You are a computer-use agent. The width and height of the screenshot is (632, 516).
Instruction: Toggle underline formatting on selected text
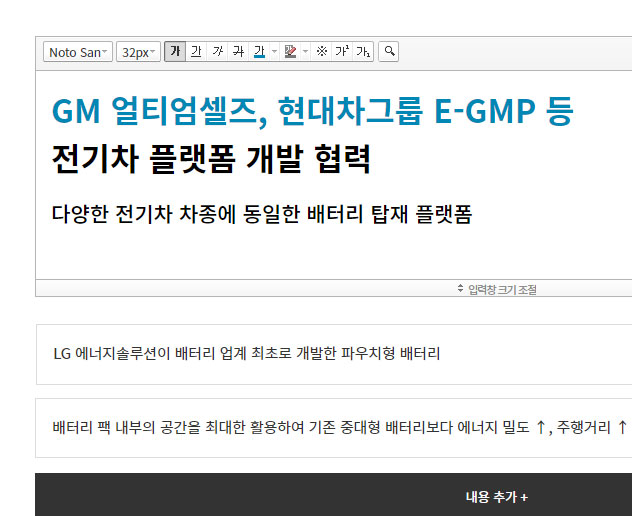tap(196, 52)
